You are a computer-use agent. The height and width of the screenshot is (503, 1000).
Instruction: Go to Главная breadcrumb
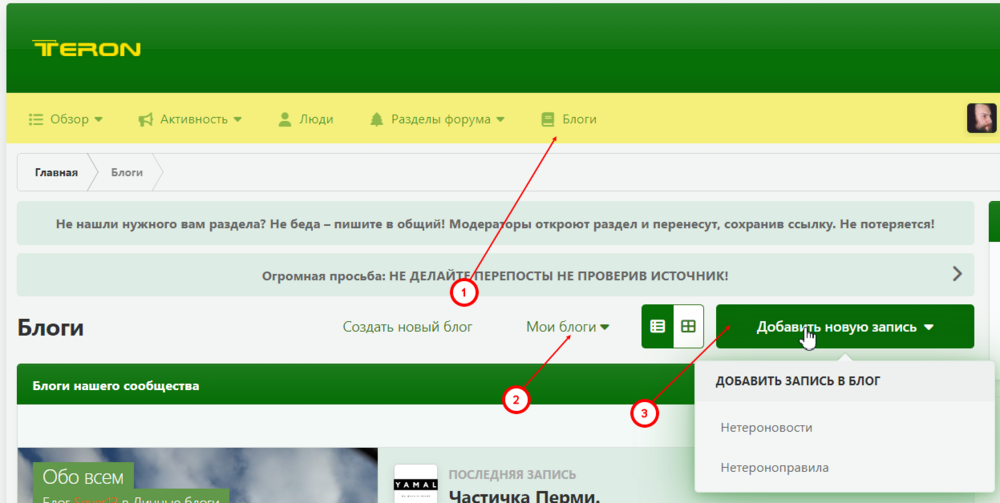[x=56, y=172]
